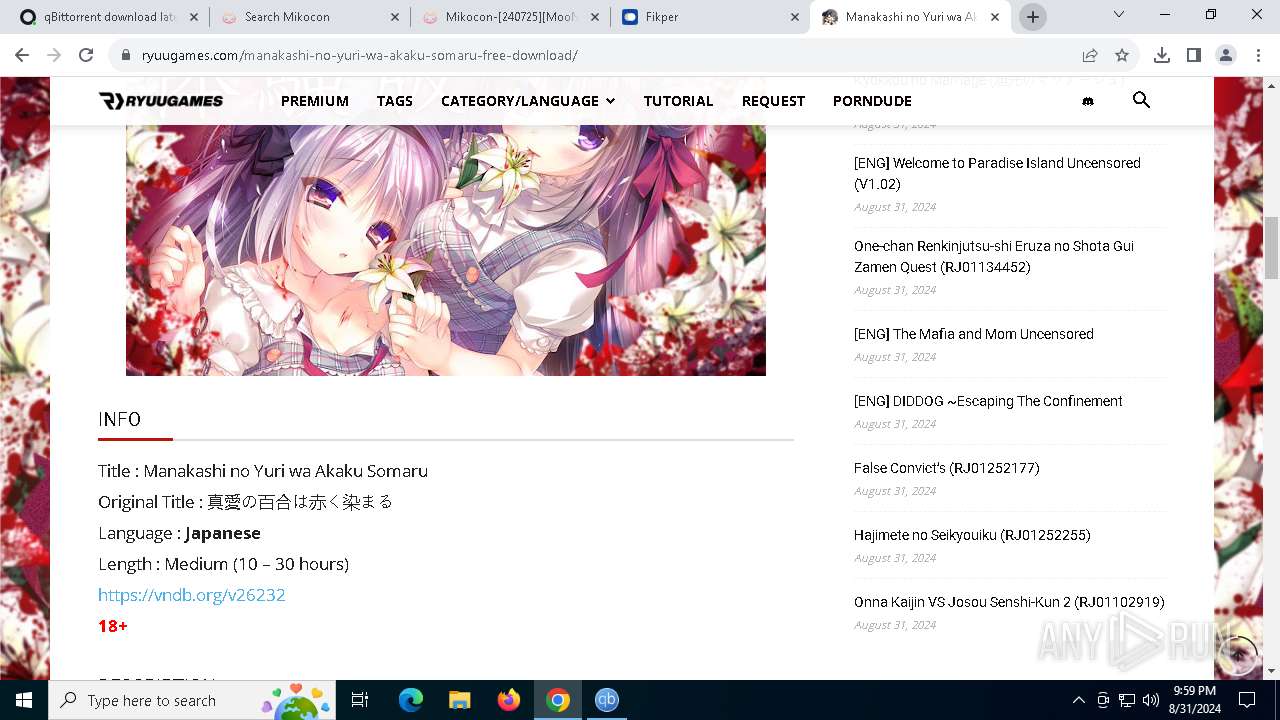Open Chrome profile avatar
This screenshot has width=1280, height=720.
[x=1226, y=55]
